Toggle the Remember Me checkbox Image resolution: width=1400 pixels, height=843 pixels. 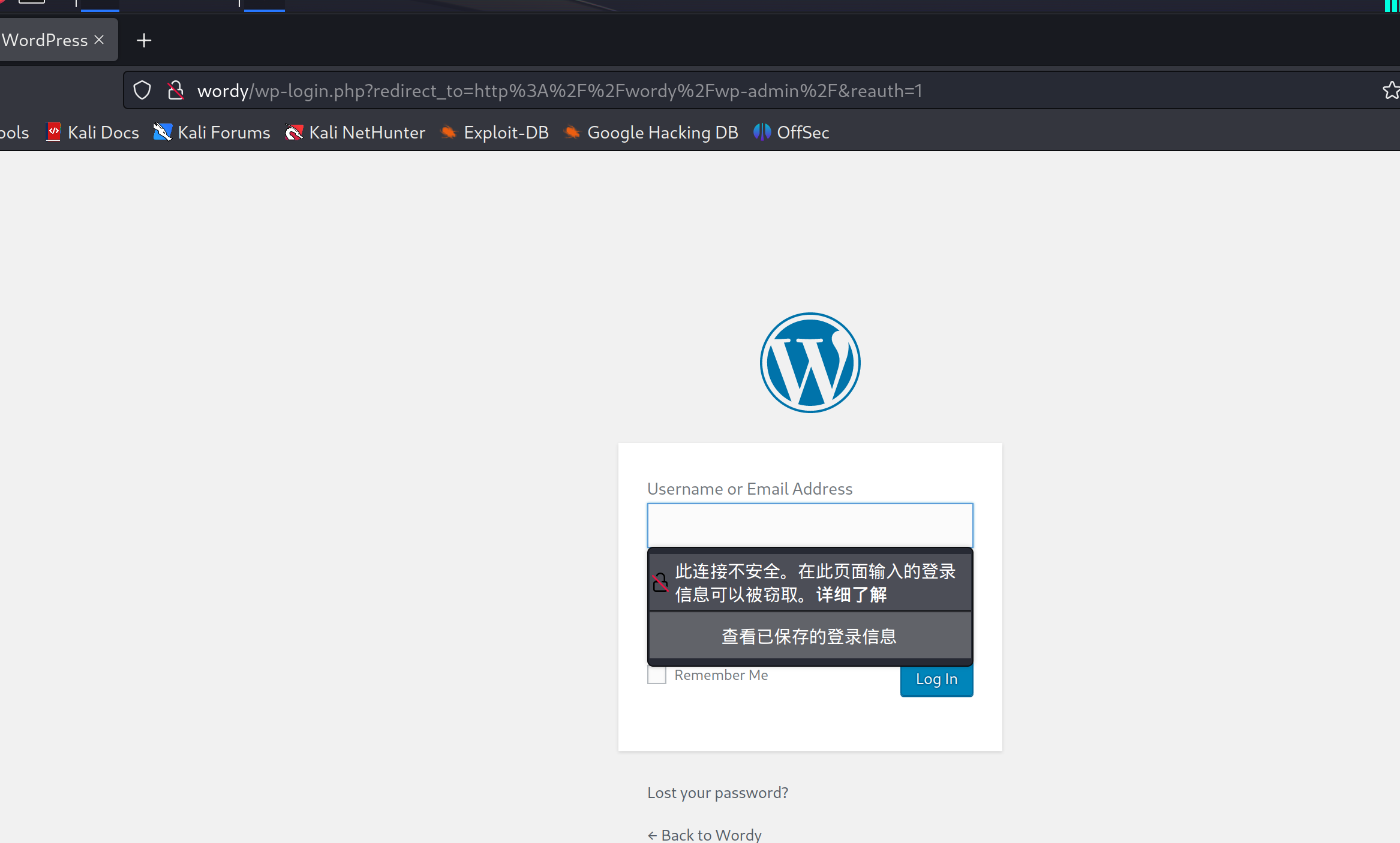[x=657, y=676]
